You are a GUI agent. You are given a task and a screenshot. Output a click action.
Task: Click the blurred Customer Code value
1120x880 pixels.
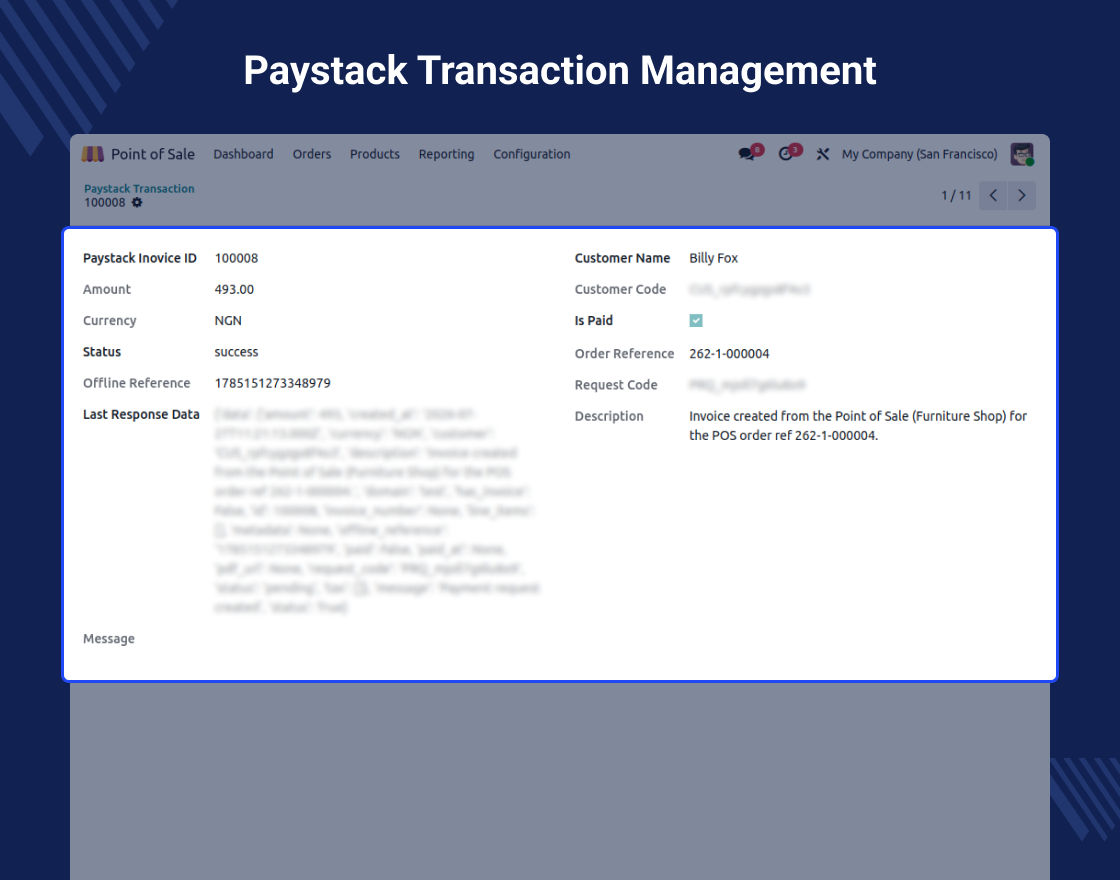[x=749, y=289]
